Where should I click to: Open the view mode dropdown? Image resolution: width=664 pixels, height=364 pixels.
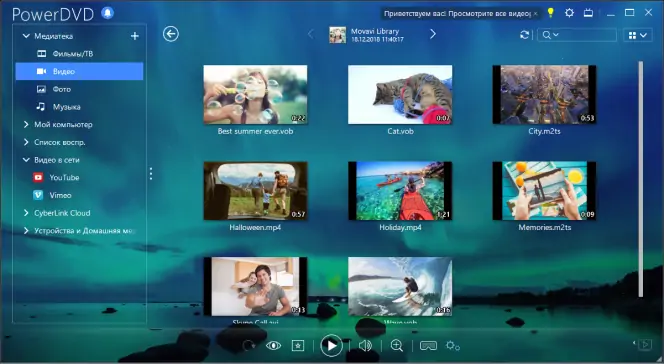(637, 35)
